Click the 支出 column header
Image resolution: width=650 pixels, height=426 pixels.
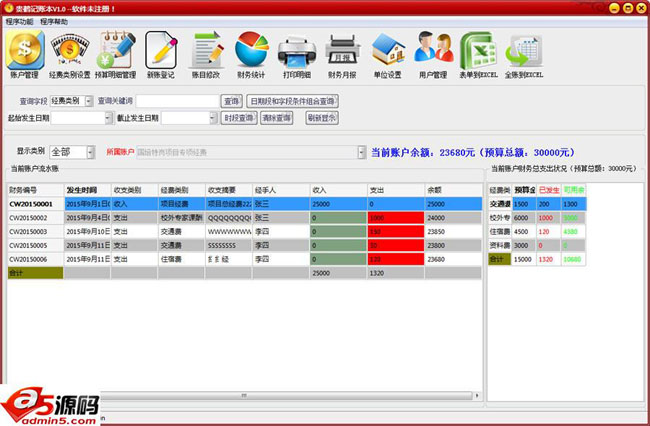click(396, 190)
